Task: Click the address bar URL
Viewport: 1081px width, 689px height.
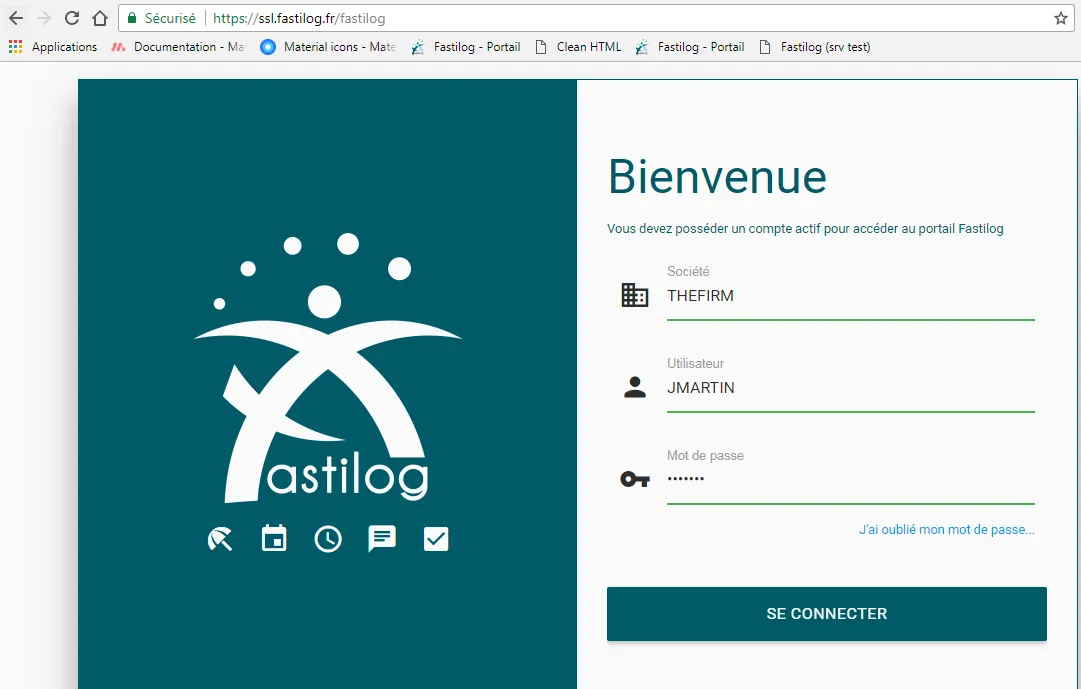Action: coord(299,19)
